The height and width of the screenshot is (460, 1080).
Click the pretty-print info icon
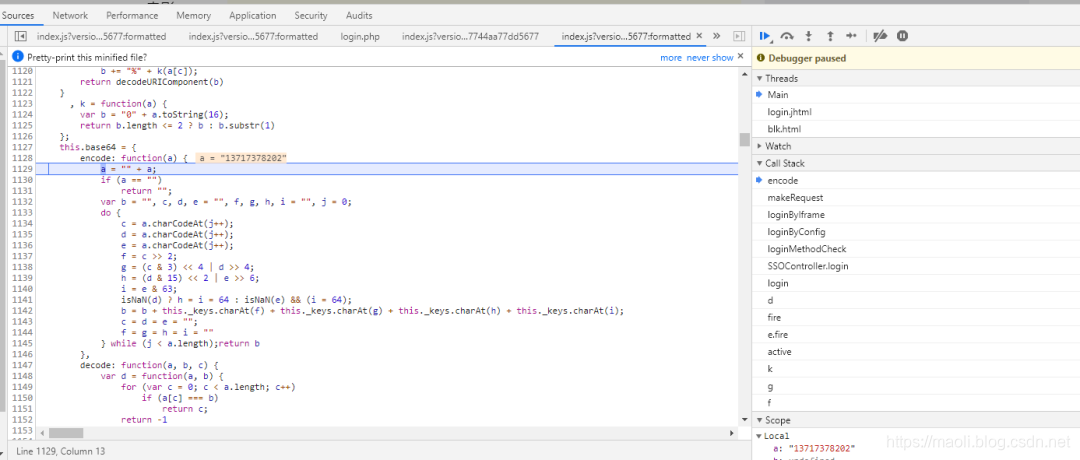17,56
